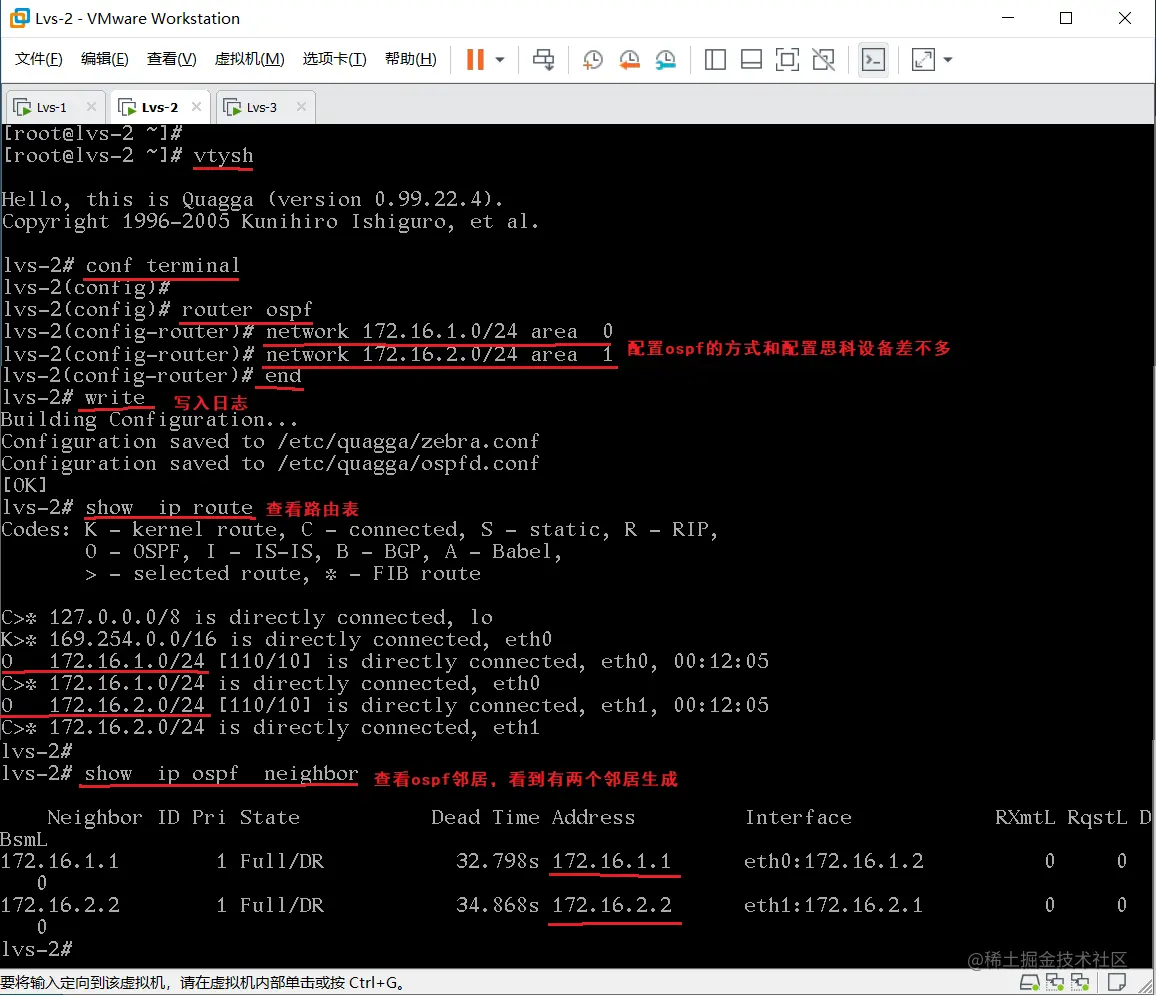Screen dimensions: 1156x998
Task: Click the 'conf terminal' command text
Action: pyautogui.click(x=162, y=265)
